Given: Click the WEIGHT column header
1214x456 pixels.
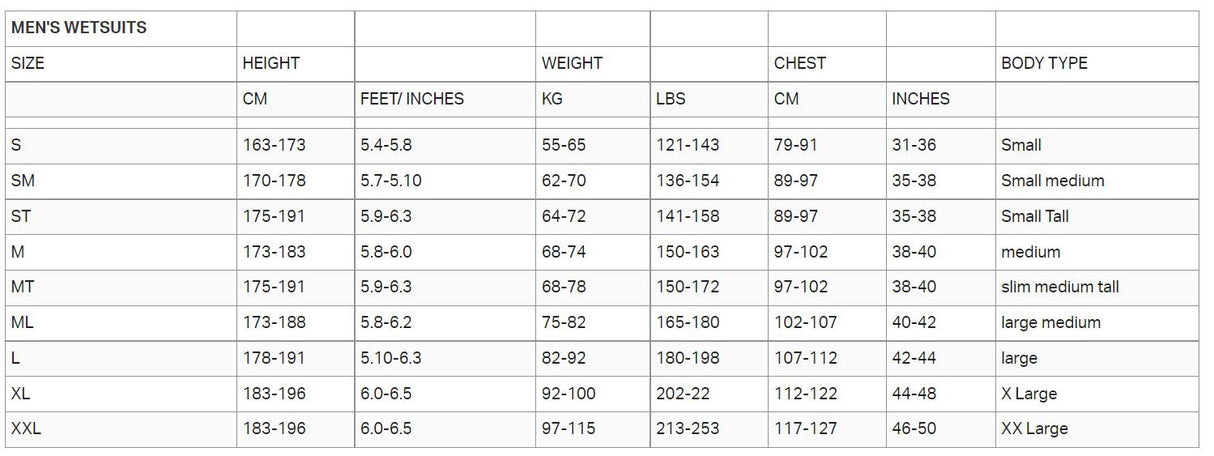Looking at the screenshot, I should [x=572, y=63].
